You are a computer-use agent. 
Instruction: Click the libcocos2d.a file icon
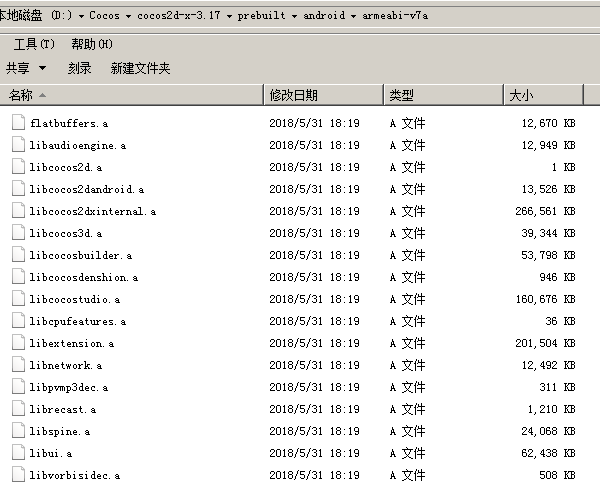click(18, 167)
